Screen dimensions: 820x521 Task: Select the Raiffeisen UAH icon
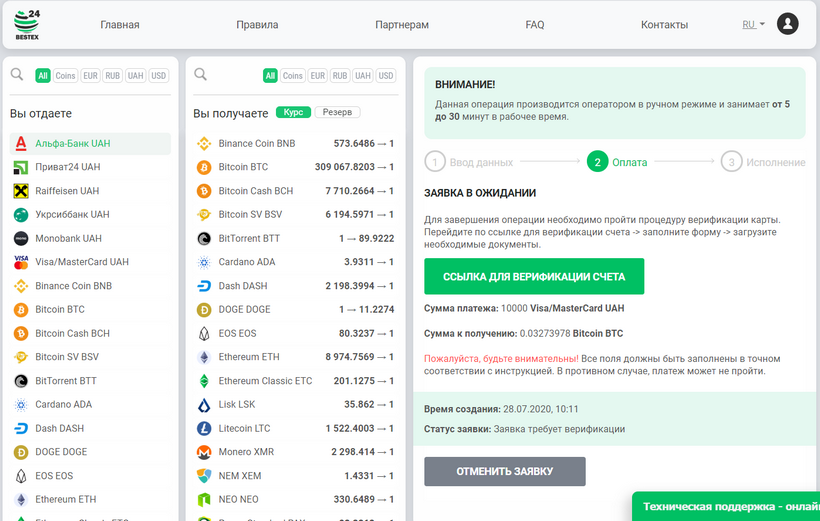point(20,191)
